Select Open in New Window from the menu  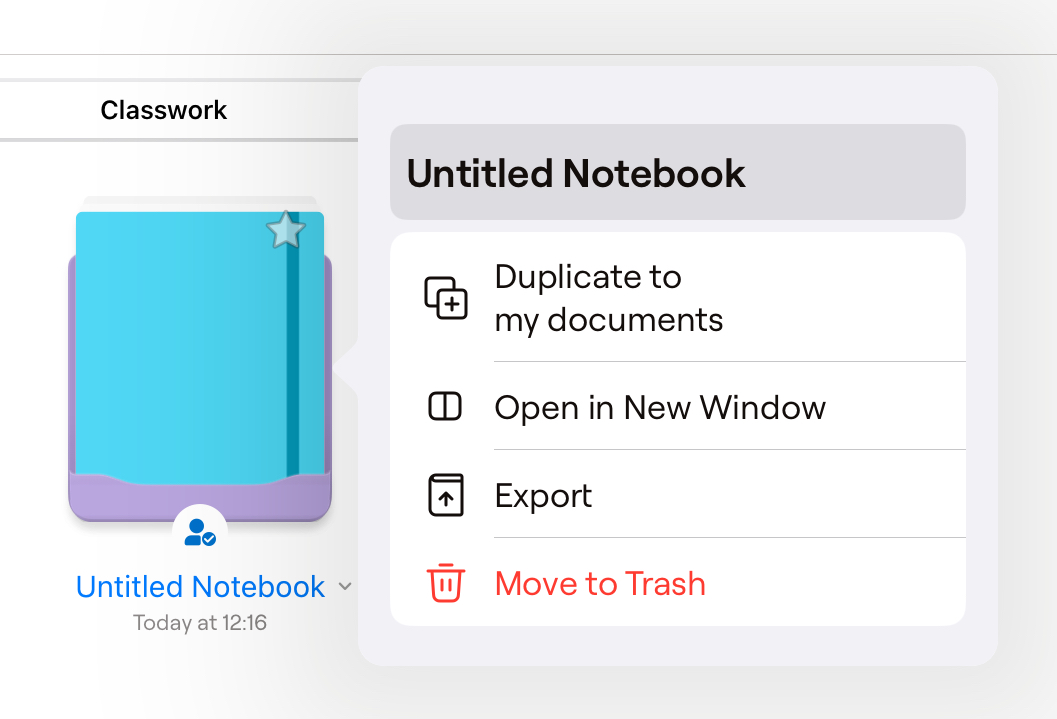(x=660, y=407)
